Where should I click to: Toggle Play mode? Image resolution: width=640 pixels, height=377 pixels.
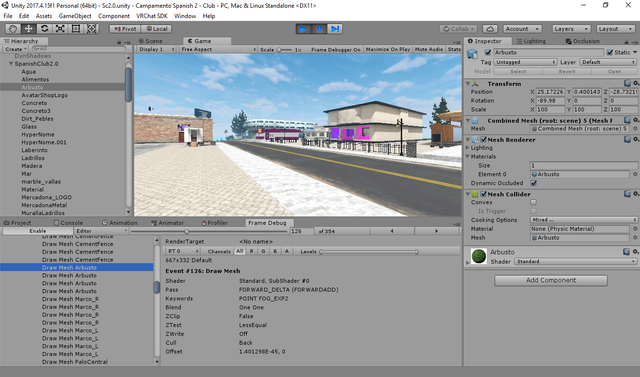pyautogui.click(x=303, y=29)
